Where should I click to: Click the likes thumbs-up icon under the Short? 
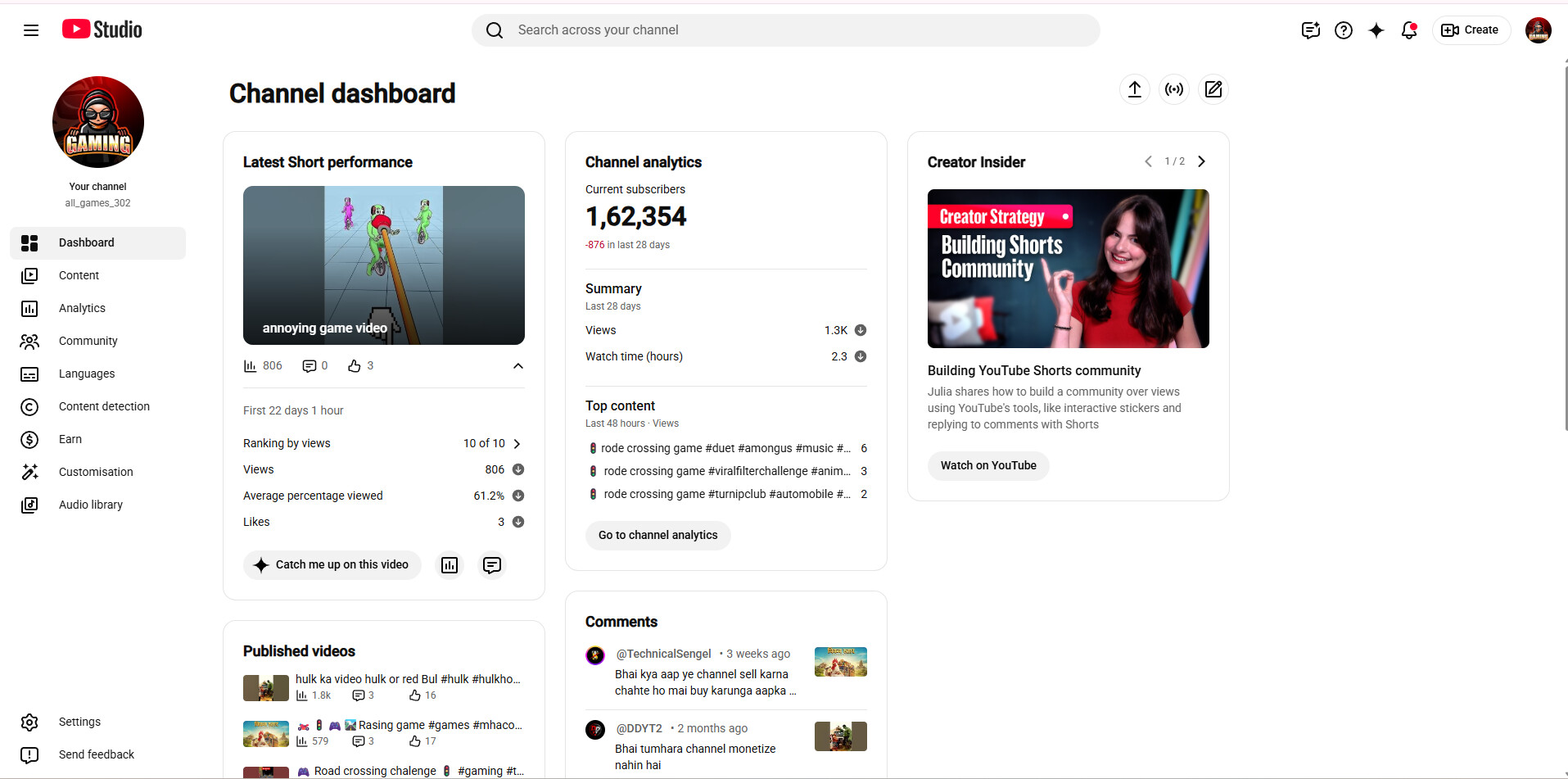(x=355, y=366)
